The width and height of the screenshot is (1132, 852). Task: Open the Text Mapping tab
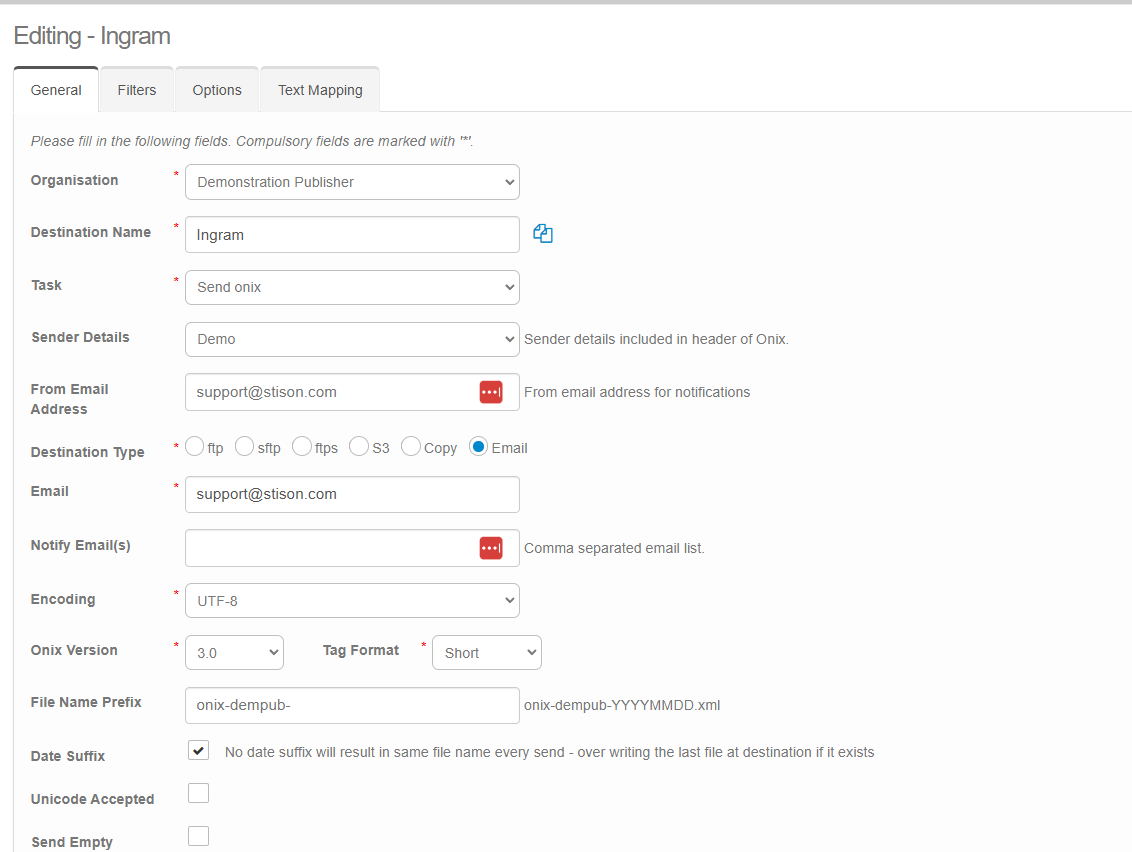[320, 90]
